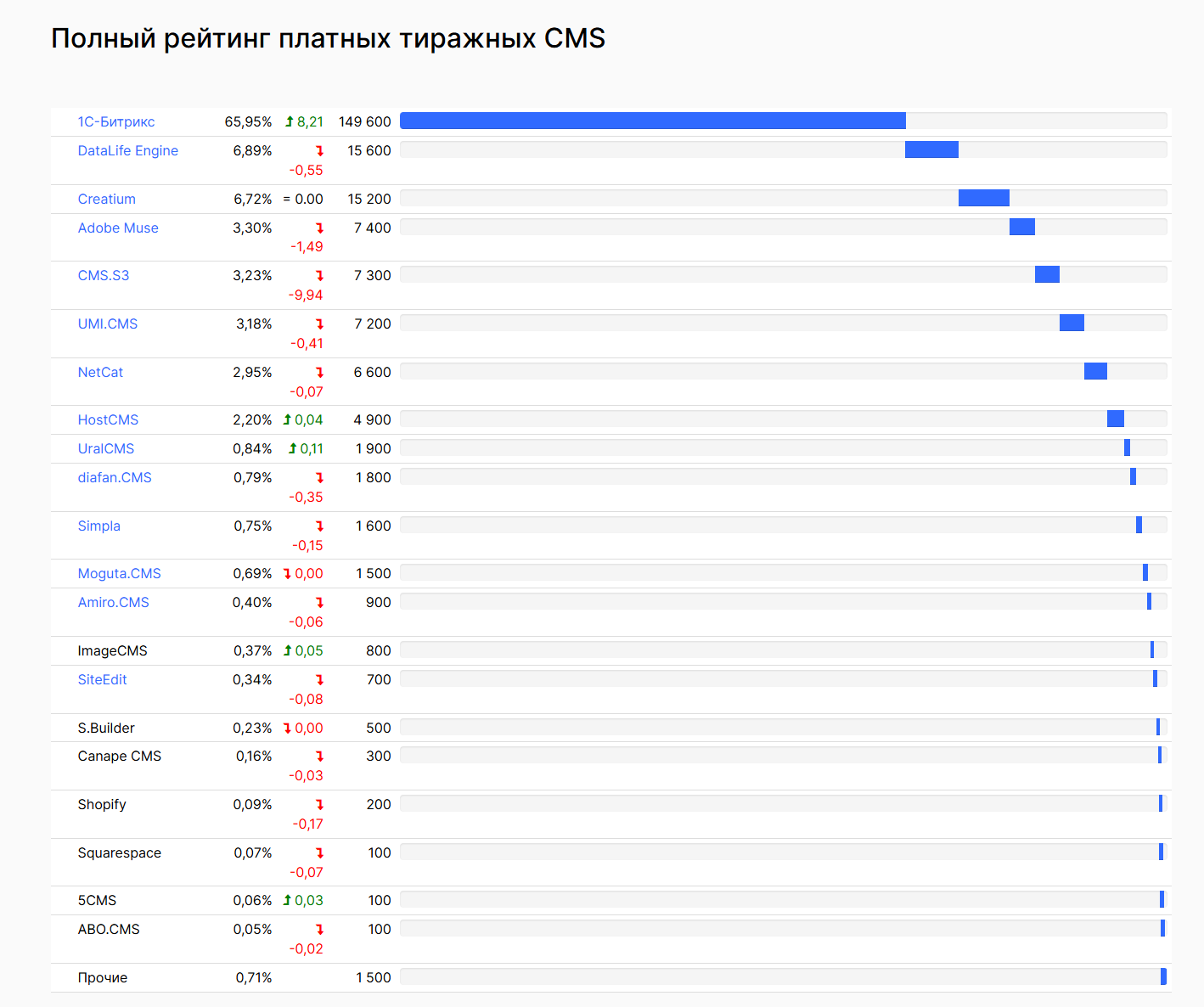Click the UralCMS link
Image resolution: width=1204 pixels, height=1007 pixels.
[x=106, y=448]
